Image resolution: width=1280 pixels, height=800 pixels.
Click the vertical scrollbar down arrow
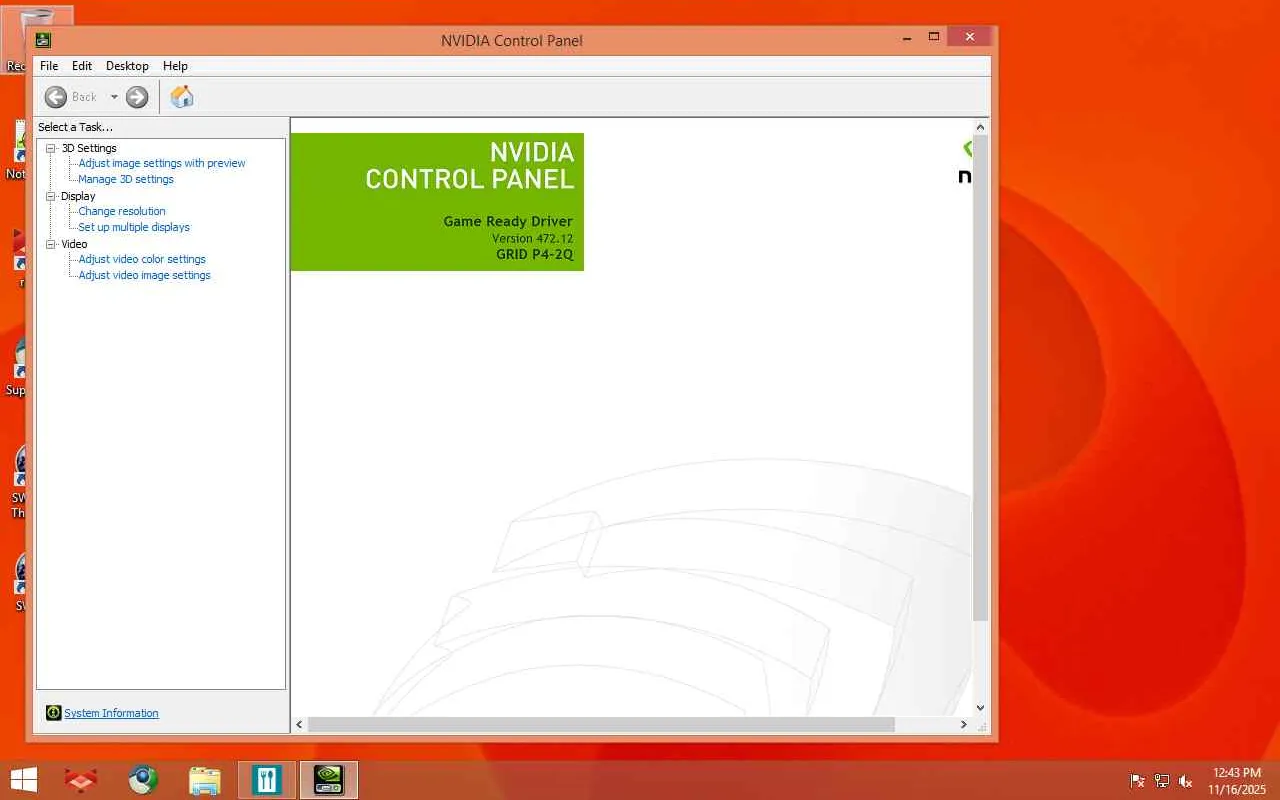click(x=980, y=708)
